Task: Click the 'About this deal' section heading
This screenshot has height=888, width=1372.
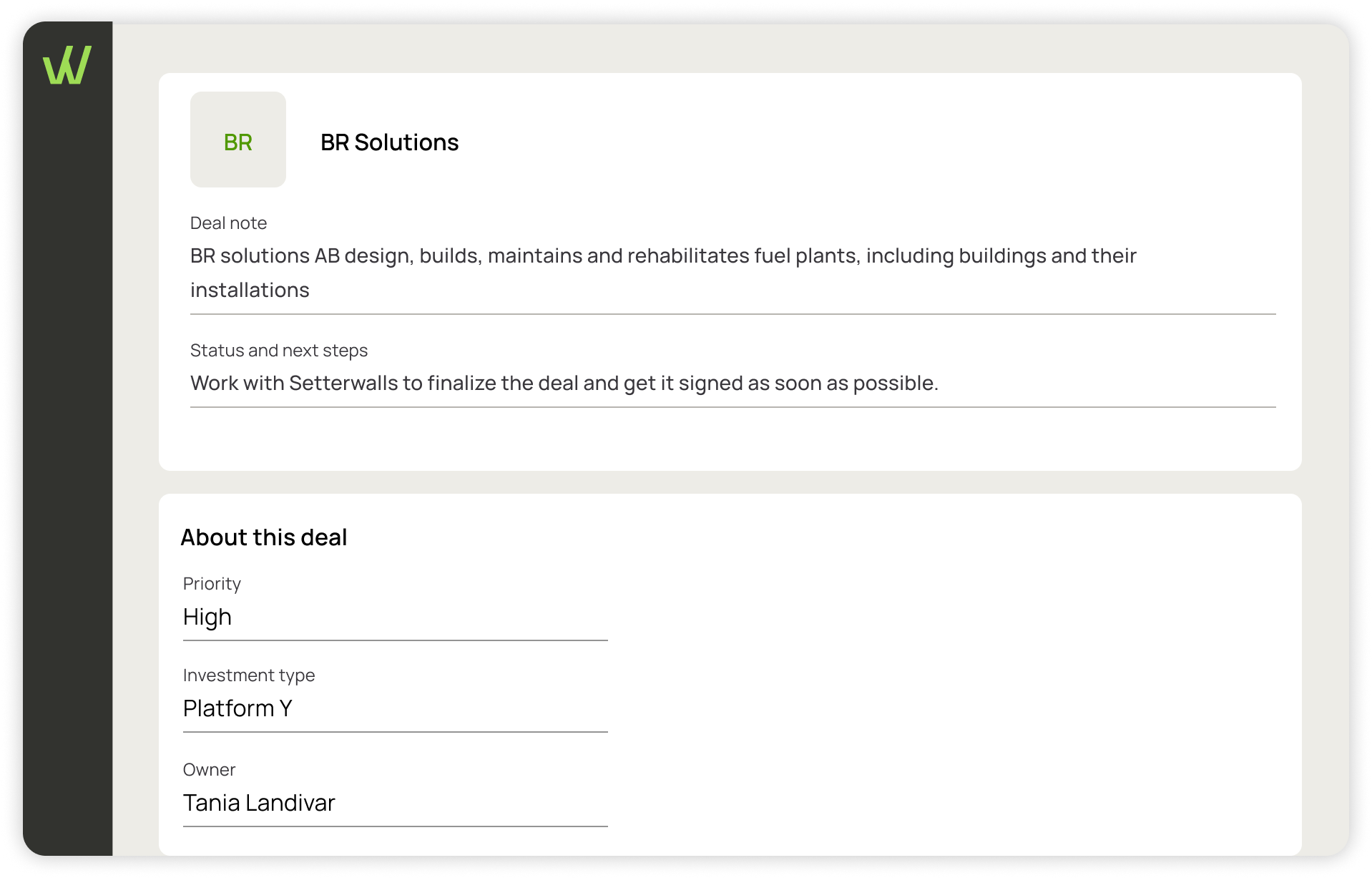Action: click(x=264, y=537)
